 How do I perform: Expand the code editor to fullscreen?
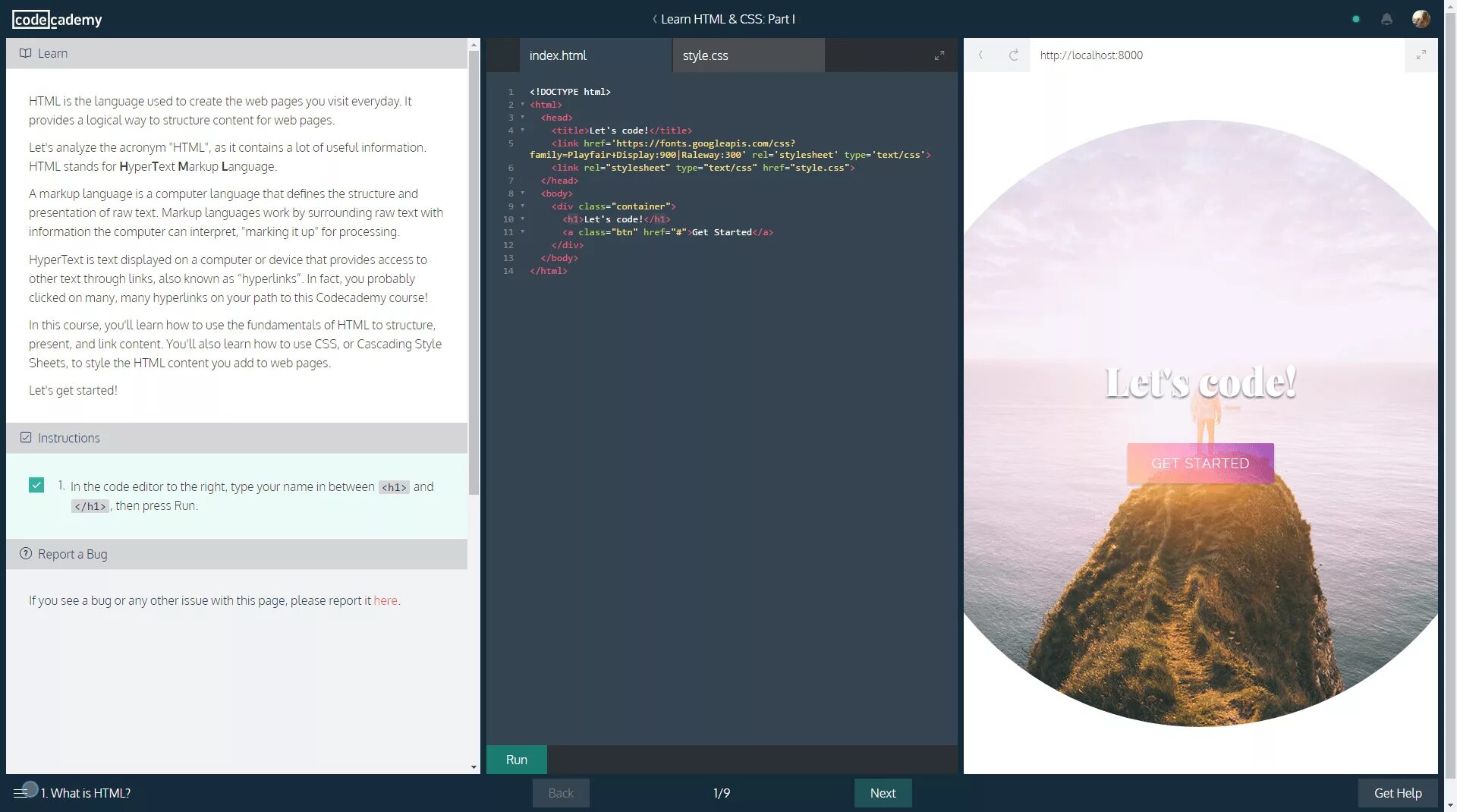point(939,55)
